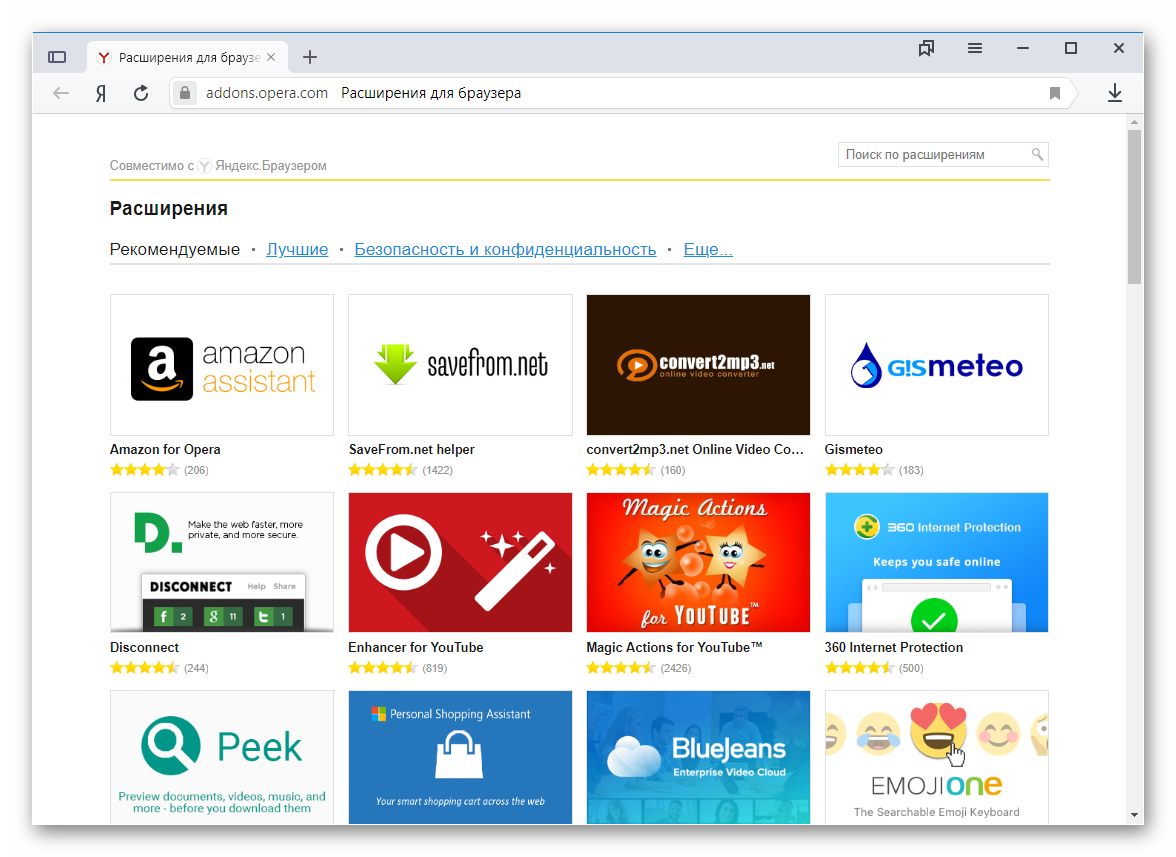Click the Расширения heading
The width and height of the screenshot is (1176, 857).
pos(169,208)
